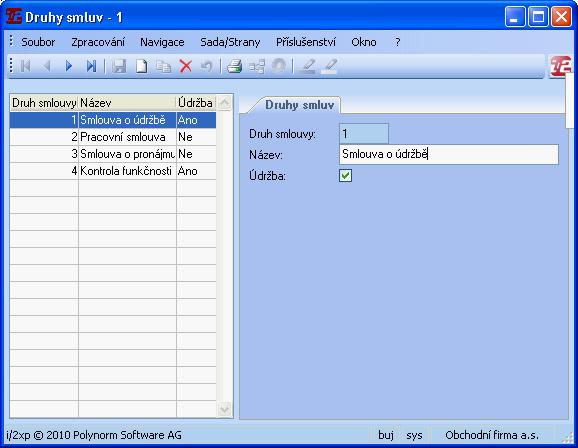Click the undo arrow icon

coord(207,66)
